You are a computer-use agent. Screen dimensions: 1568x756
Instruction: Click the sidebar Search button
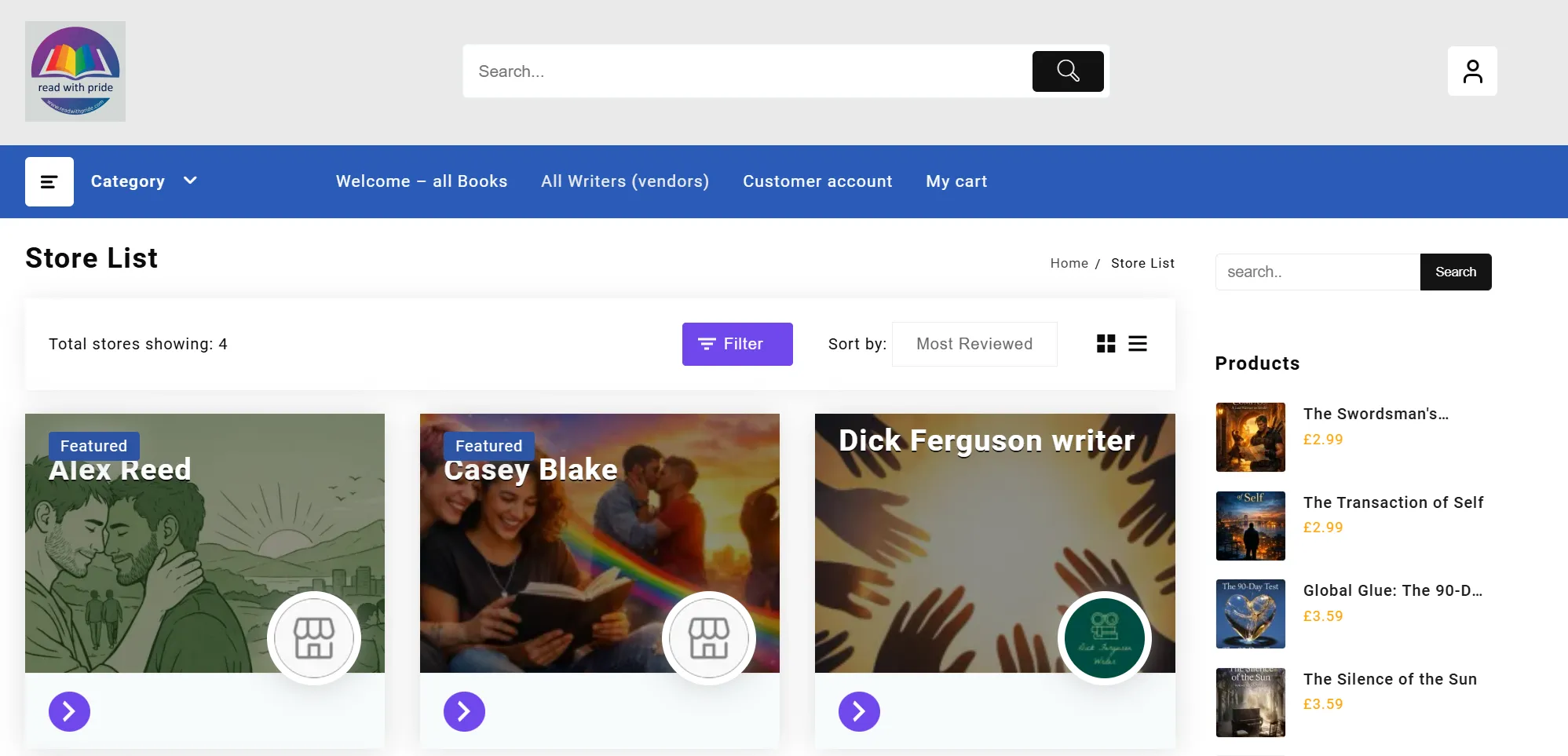[x=1455, y=272]
